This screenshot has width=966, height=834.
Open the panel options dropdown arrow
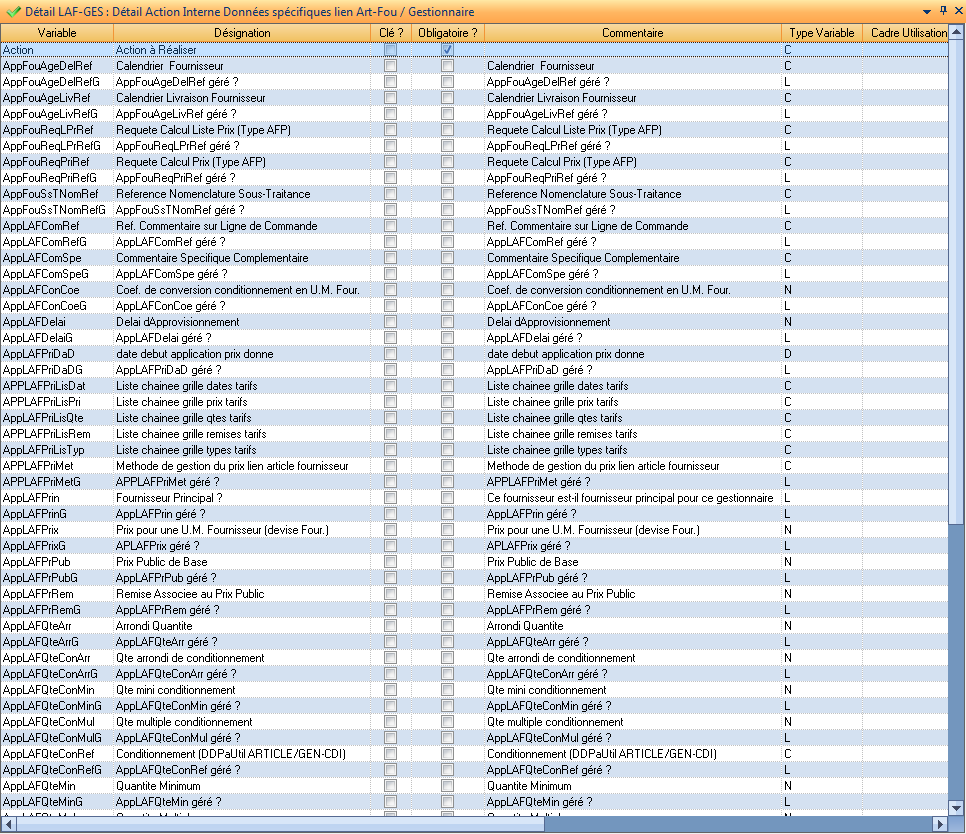(x=927, y=12)
